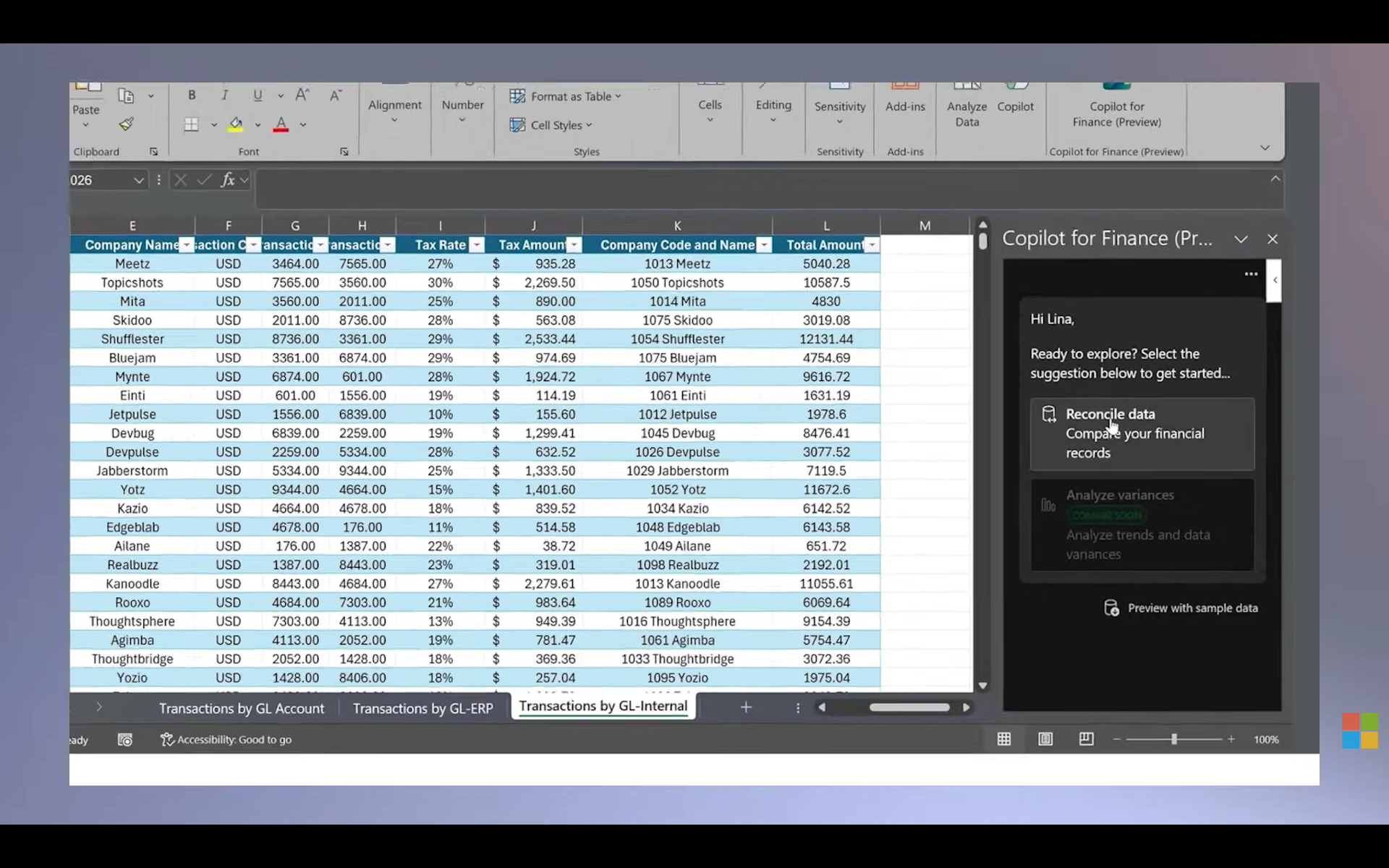
Task: Click the Format Painter icon
Action: [126, 124]
